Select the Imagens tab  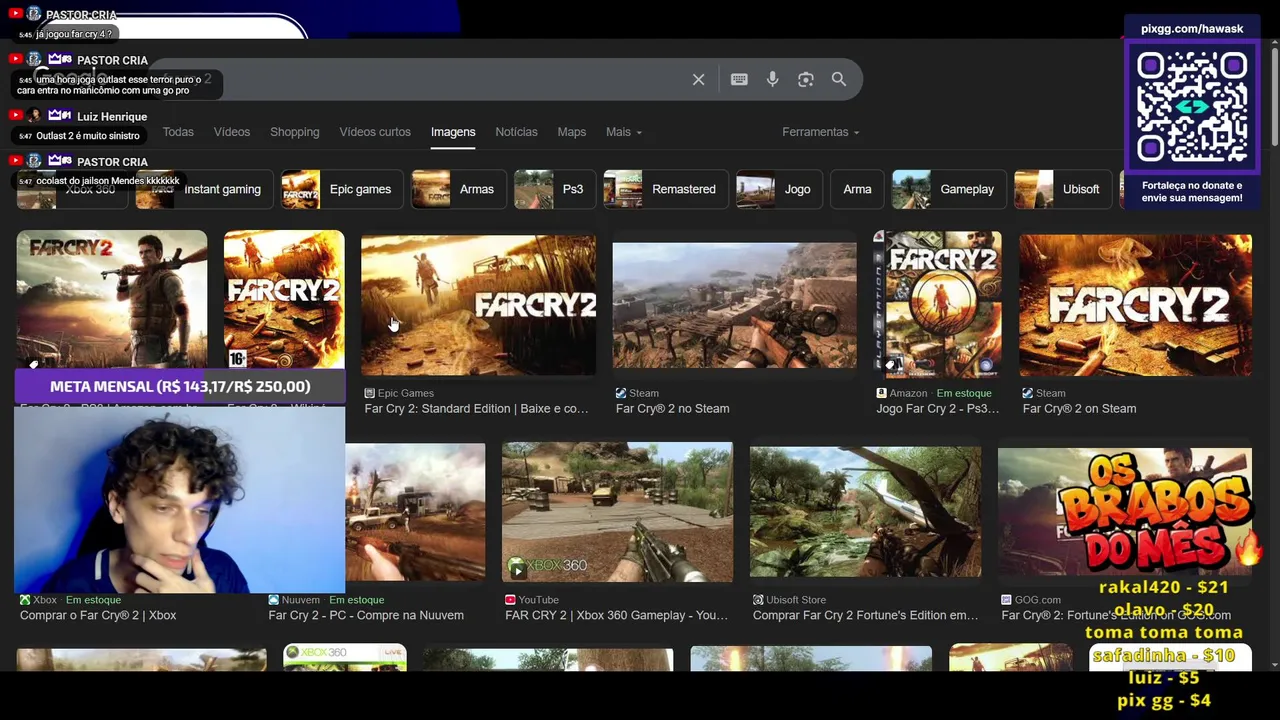coord(453,132)
